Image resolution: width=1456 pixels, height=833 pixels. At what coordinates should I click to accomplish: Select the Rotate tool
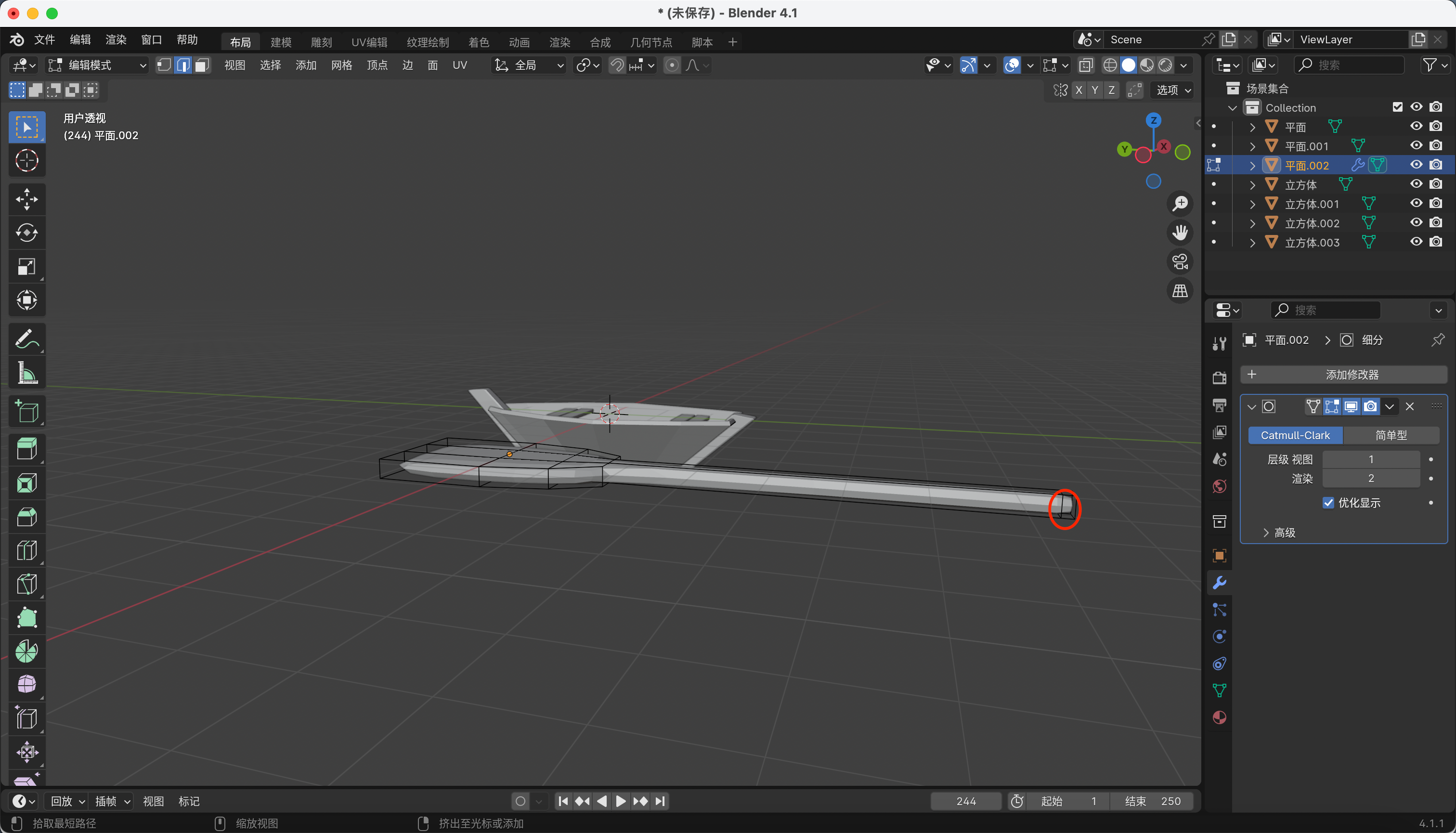pyautogui.click(x=26, y=233)
